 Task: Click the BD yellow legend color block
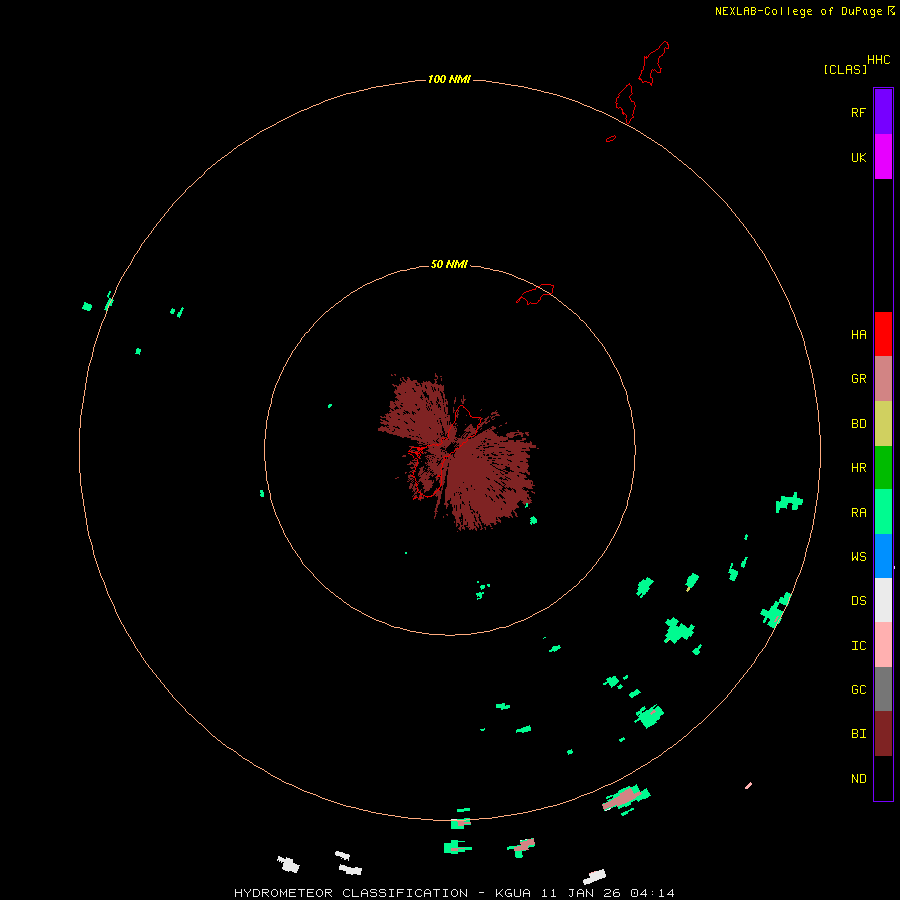(x=883, y=424)
